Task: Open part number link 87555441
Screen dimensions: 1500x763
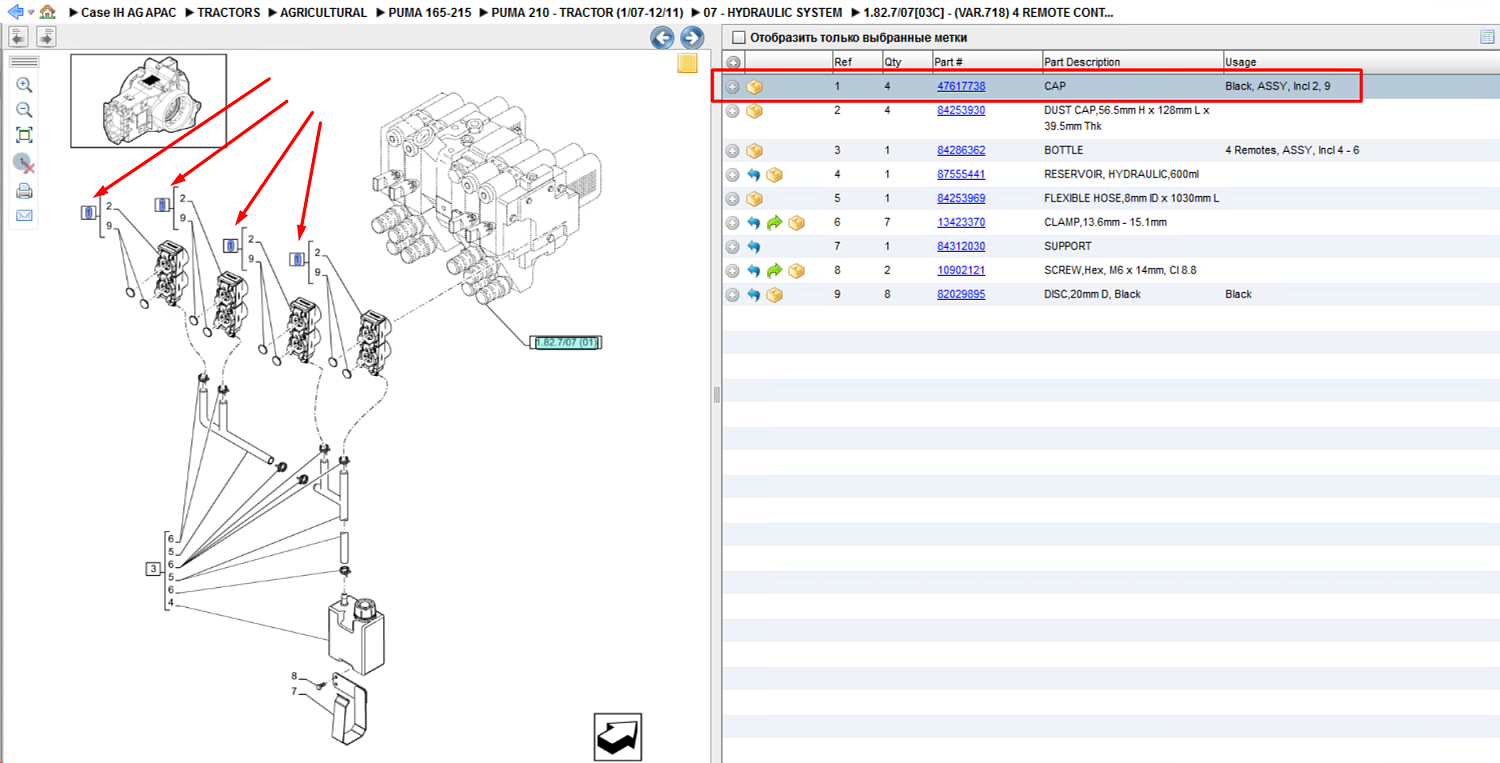Action: point(961,174)
